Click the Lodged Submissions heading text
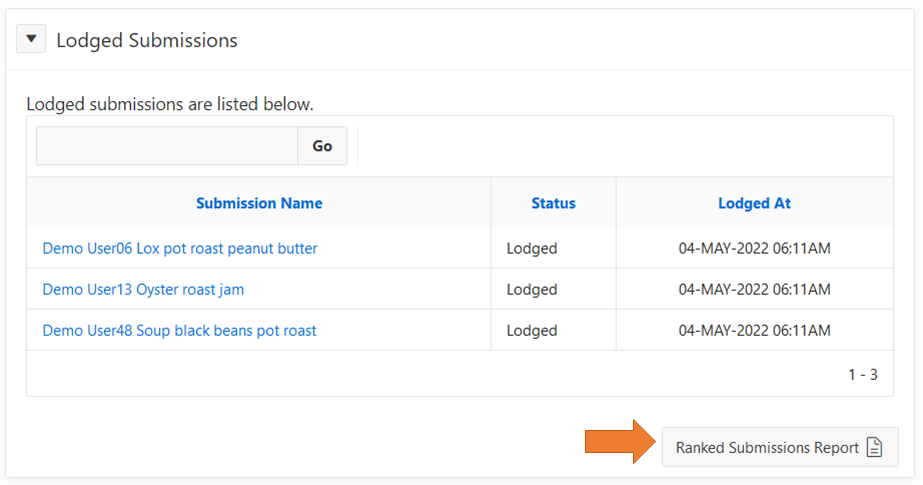The width and height of the screenshot is (923, 485). [147, 40]
